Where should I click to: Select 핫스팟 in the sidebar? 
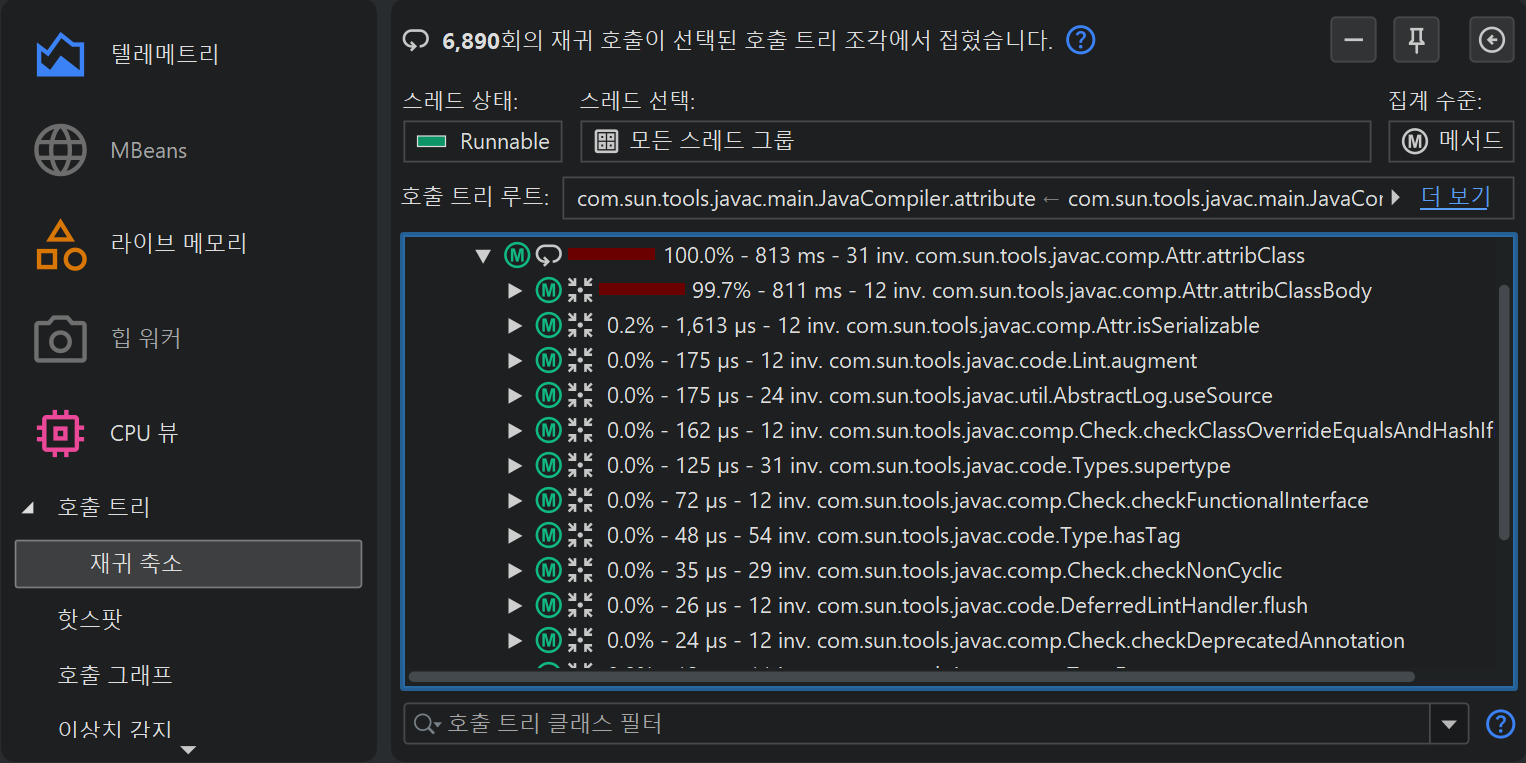pyautogui.click(x=90, y=619)
